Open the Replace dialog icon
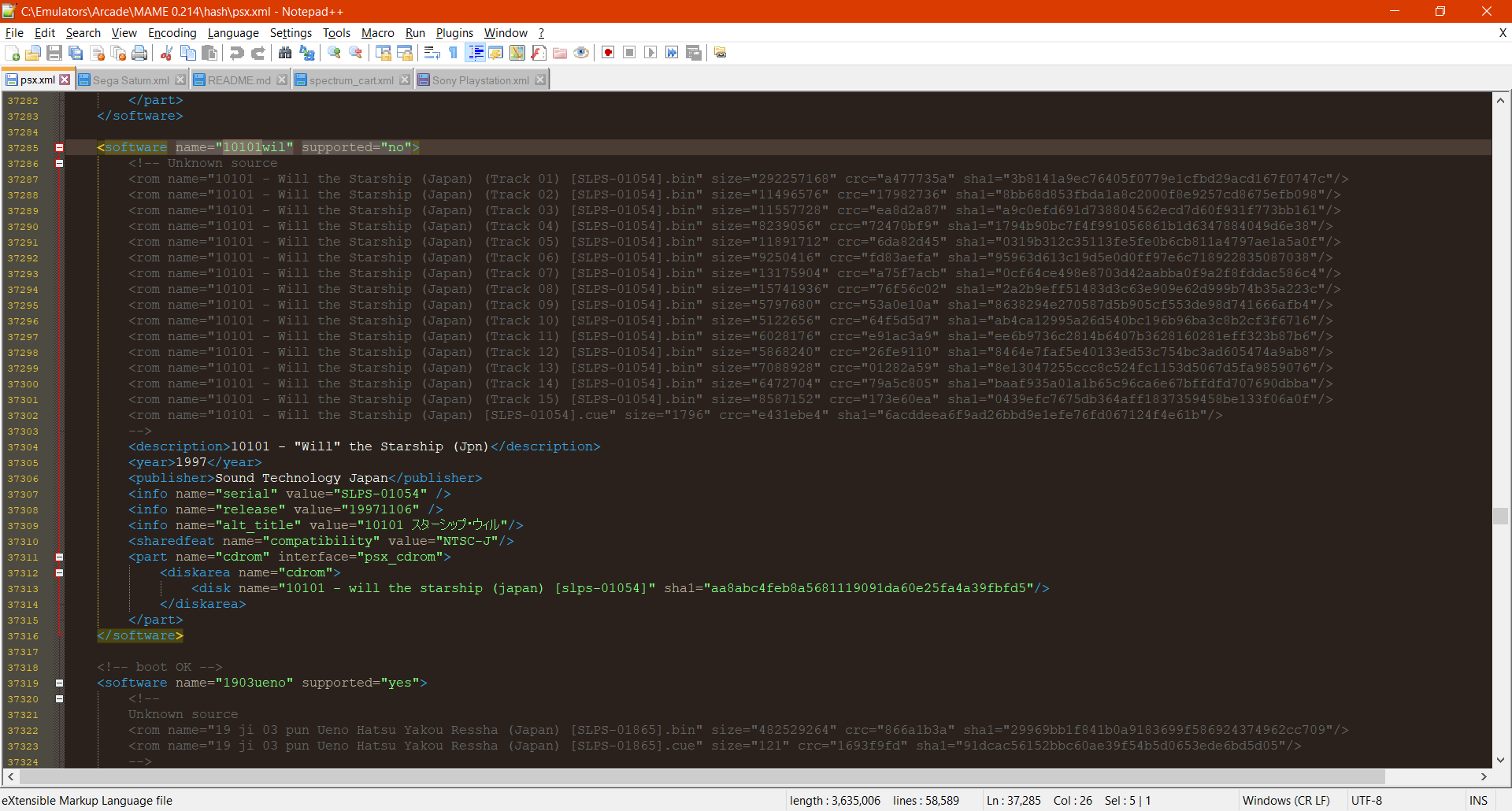 point(307,53)
